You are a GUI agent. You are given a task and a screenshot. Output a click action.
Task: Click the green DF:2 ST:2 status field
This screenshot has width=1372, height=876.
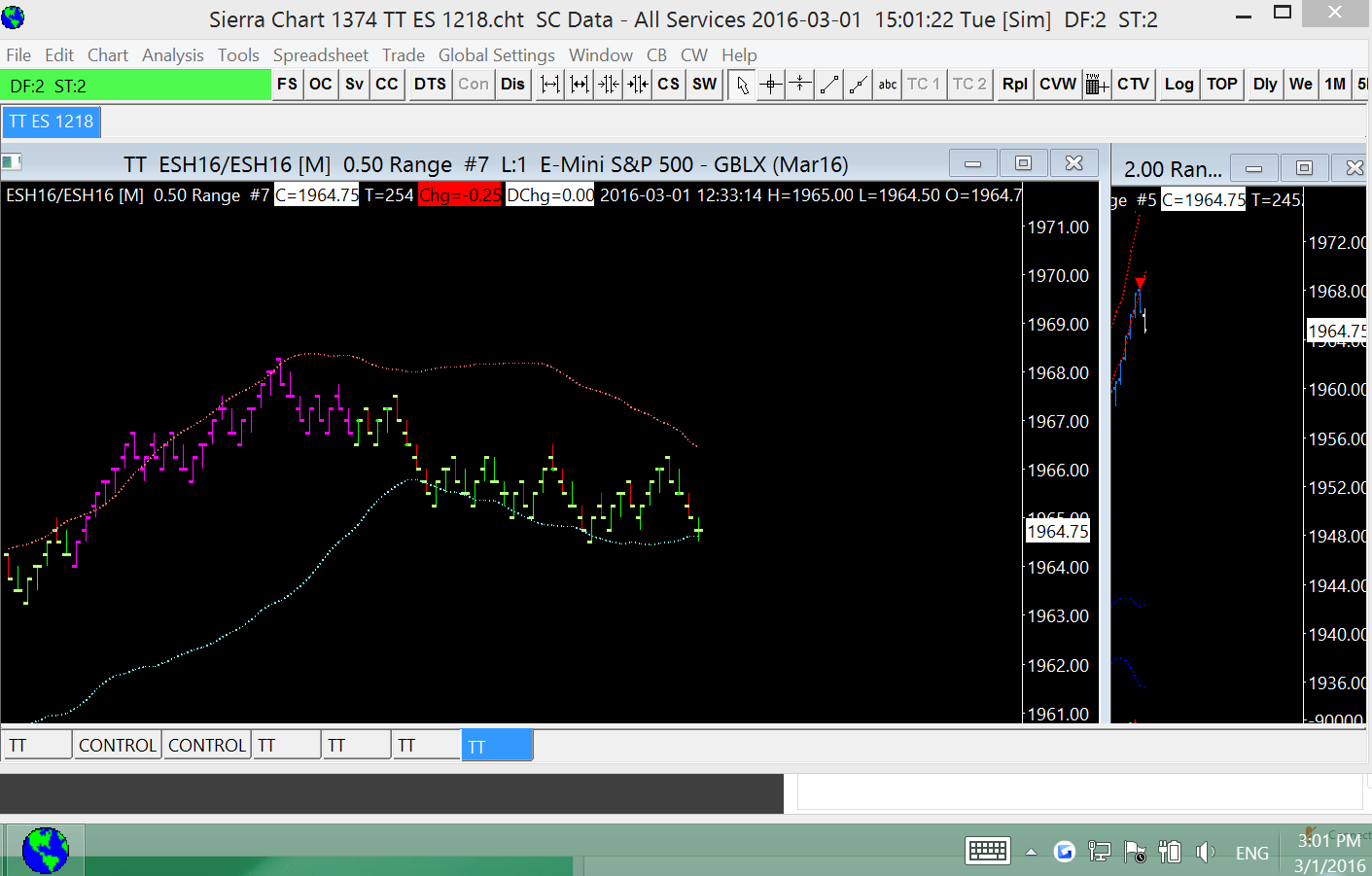pyautogui.click(x=136, y=86)
